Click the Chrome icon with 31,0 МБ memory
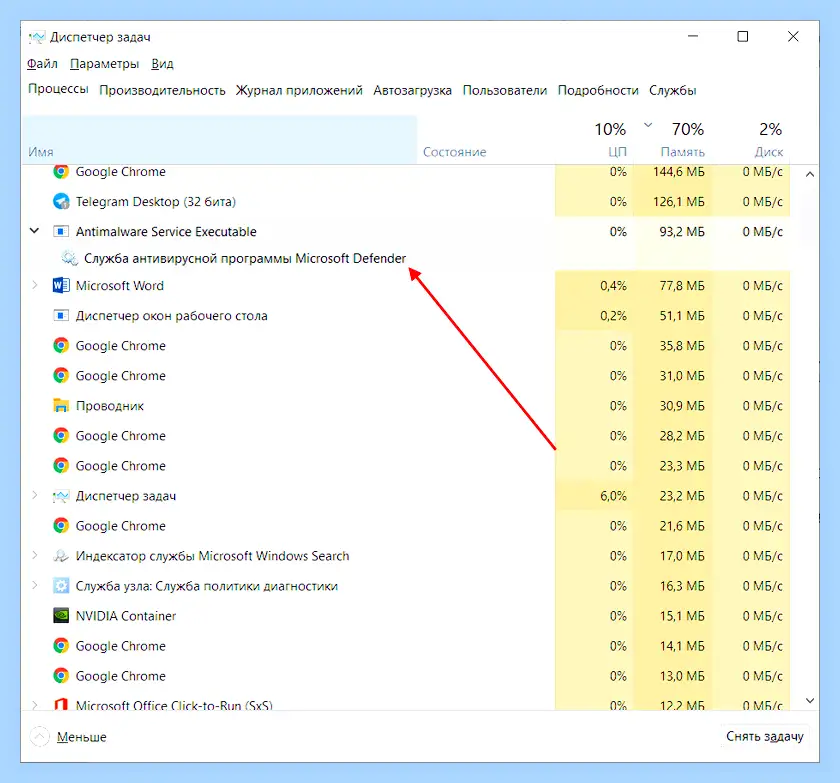This screenshot has height=783, width=840. (61, 375)
